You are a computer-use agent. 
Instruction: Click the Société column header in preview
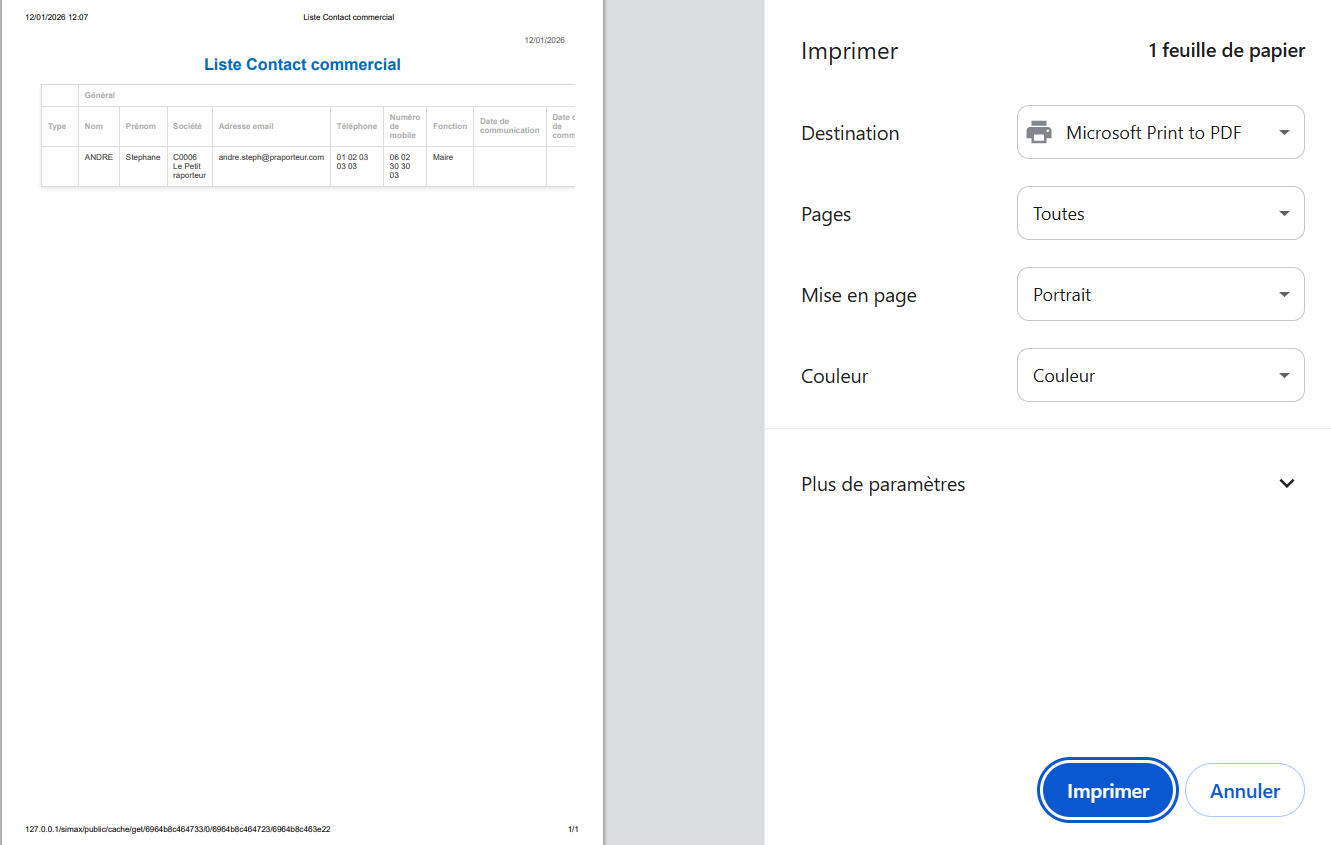pyautogui.click(x=187, y=127)
